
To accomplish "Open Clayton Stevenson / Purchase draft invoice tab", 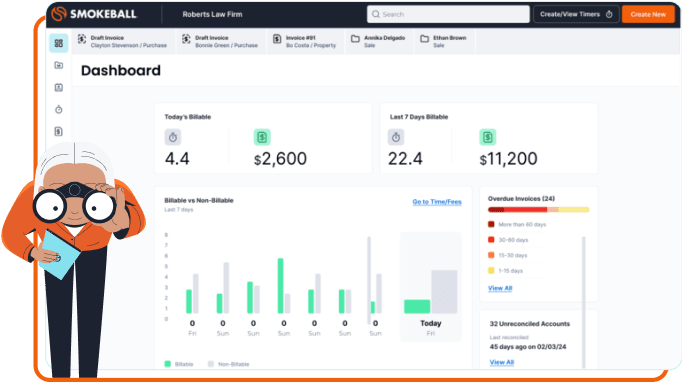I will (x=123, y=41).
